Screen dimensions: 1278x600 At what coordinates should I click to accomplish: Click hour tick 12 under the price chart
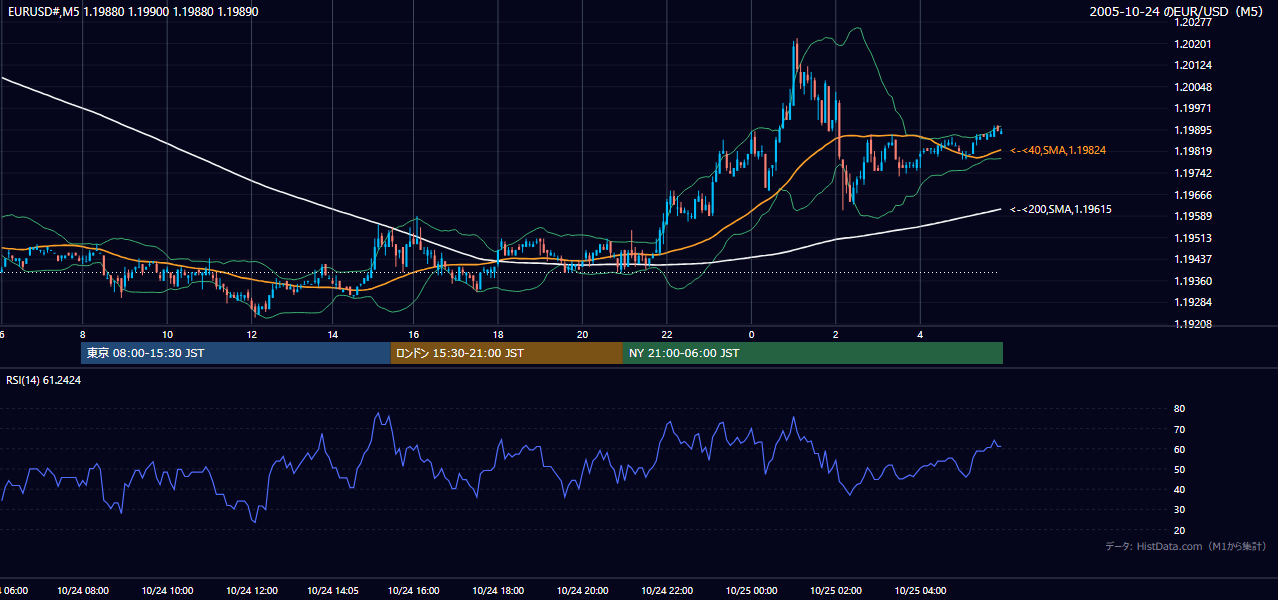[x=250, y=334]
